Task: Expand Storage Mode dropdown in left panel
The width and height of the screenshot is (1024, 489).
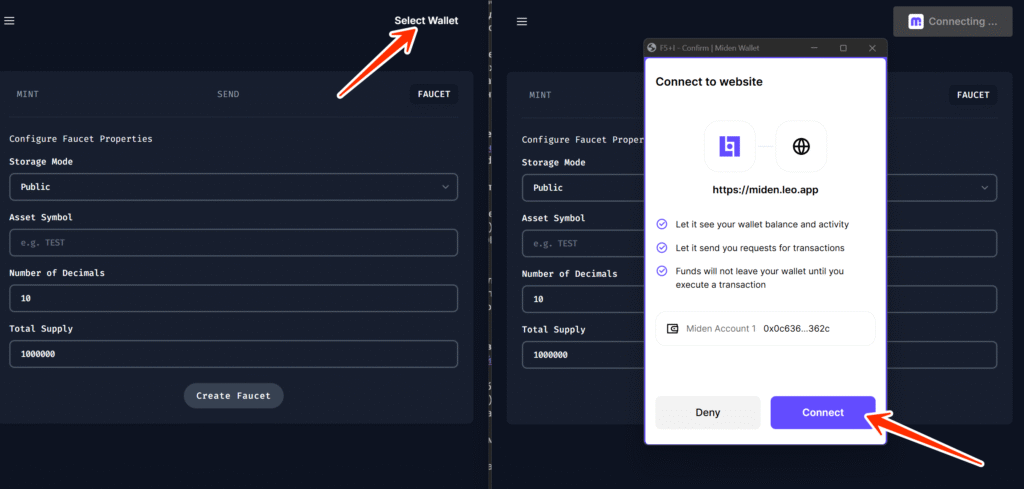Action: (x=233, y=187)
